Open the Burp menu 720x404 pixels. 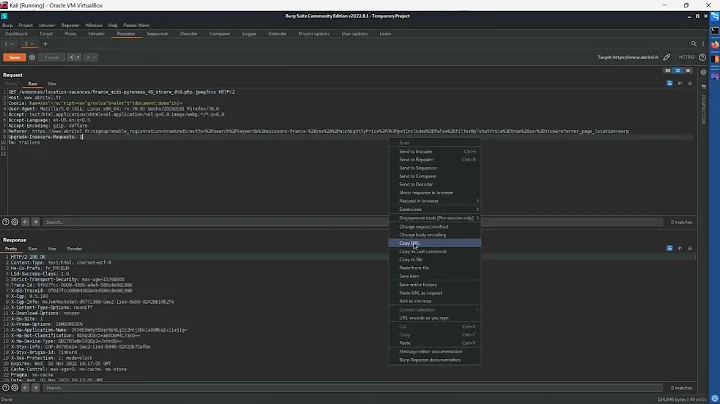[7, 25]
